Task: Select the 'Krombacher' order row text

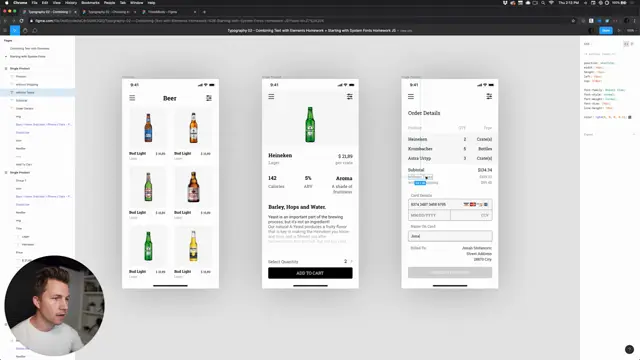Action: point(420,149)
